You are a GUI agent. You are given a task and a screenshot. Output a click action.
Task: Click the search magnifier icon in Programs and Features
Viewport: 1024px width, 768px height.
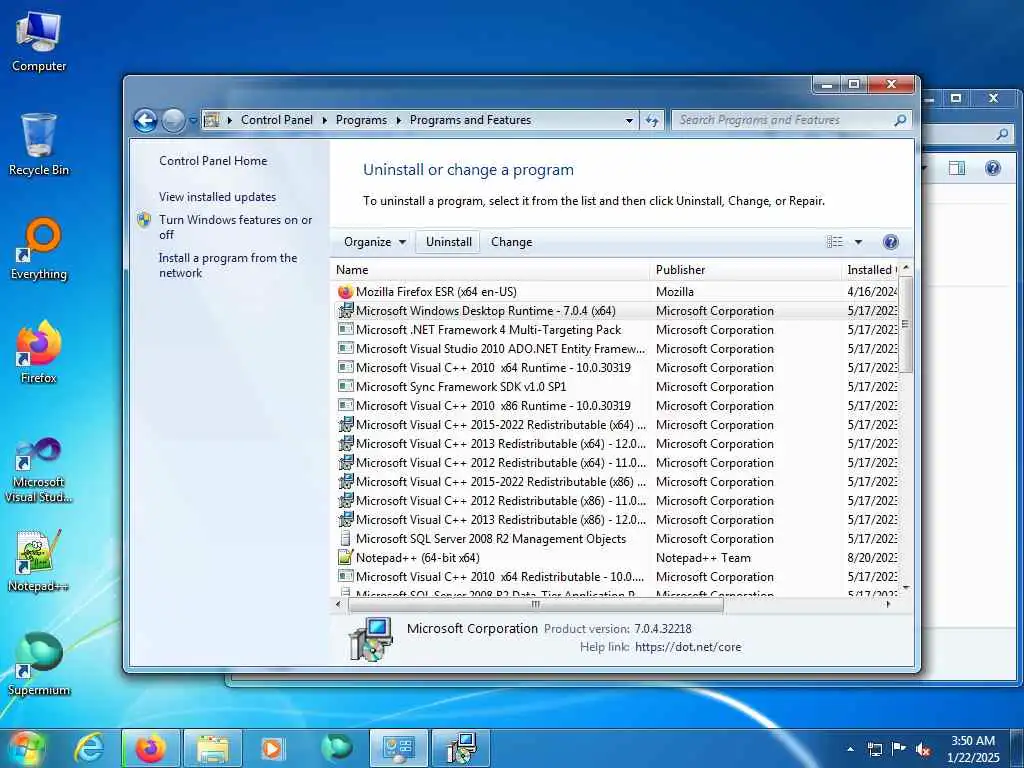900,120
